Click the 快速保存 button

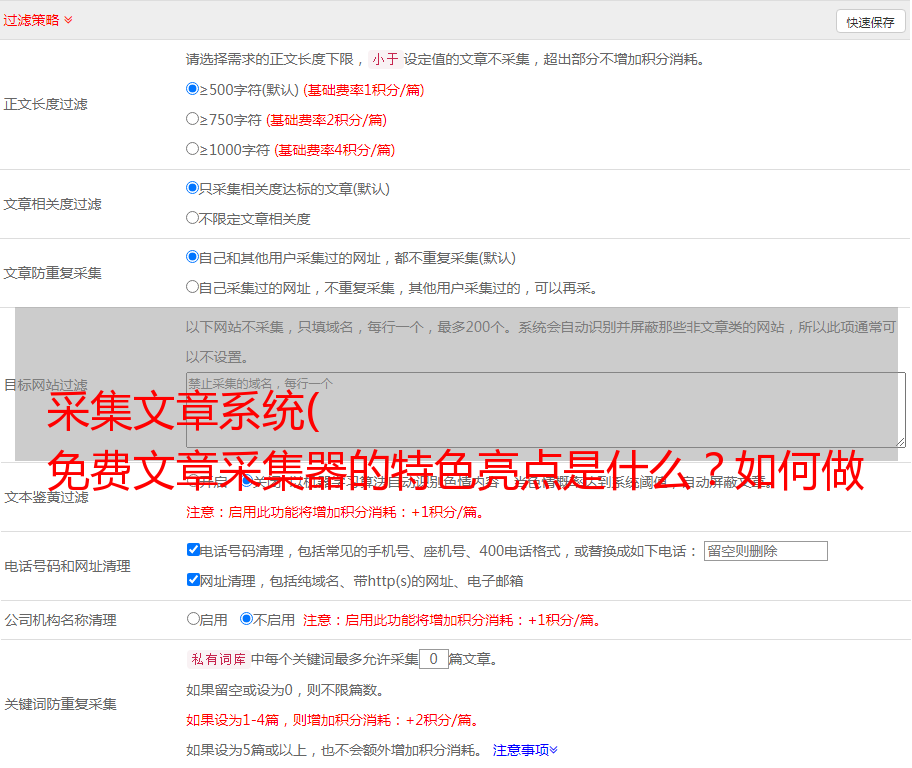tap(870, 22)
